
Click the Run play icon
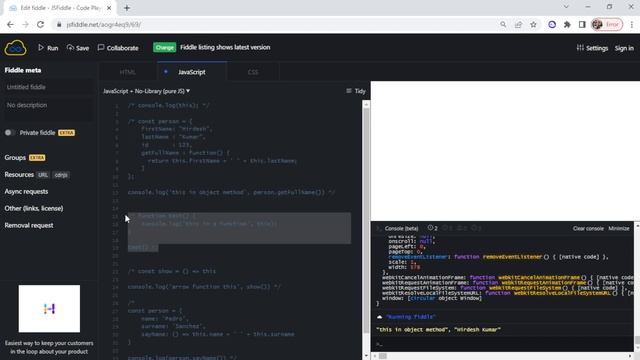tap(41, 48)
